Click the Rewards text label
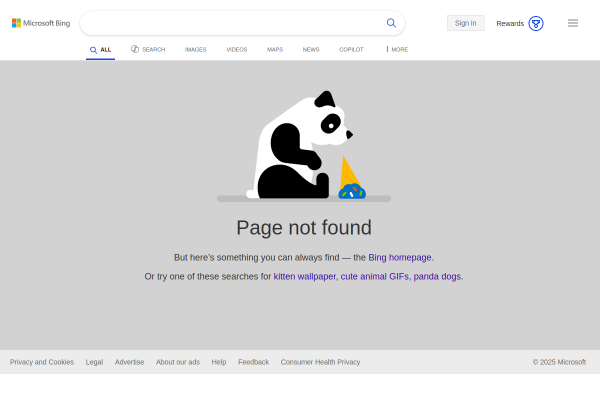 (510, 24)
